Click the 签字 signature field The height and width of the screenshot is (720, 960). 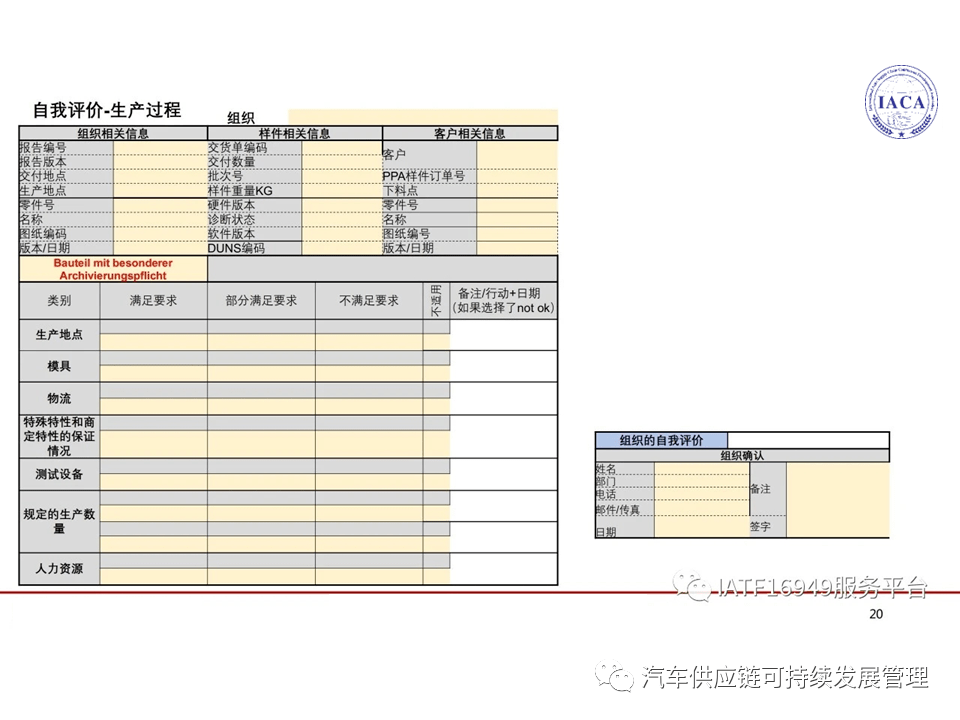tap(762, 523)
